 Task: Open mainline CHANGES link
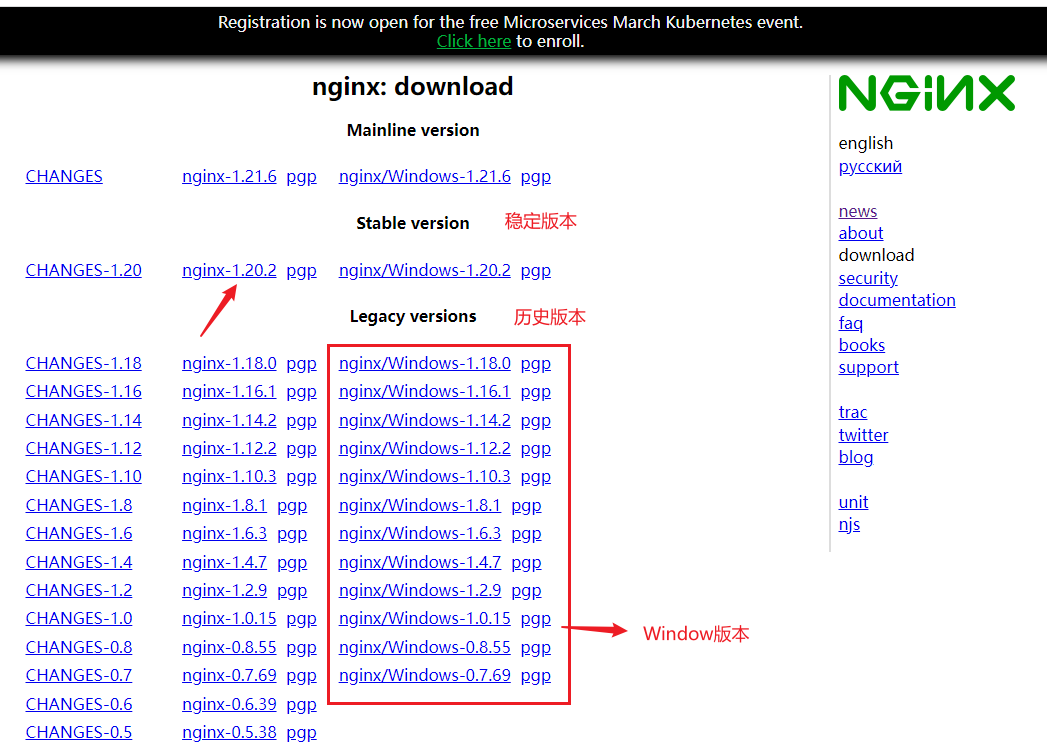pyautogui.click(x=64, y=176)
